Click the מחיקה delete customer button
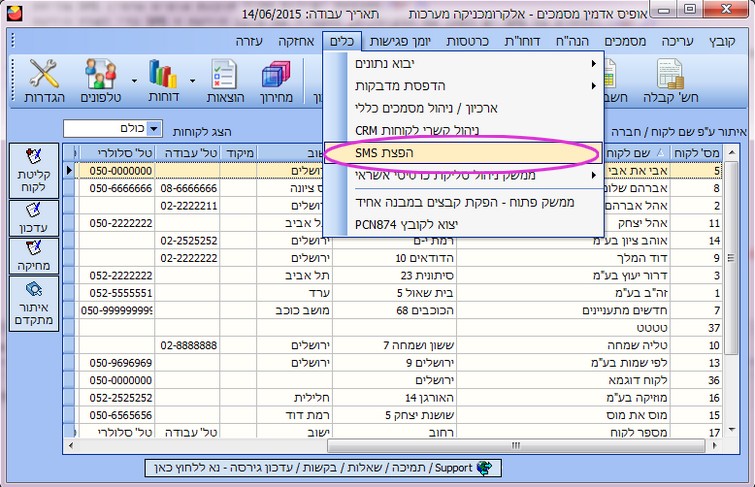Image resolution: width=755 pixels, height=487 pixels. (34, 256)
